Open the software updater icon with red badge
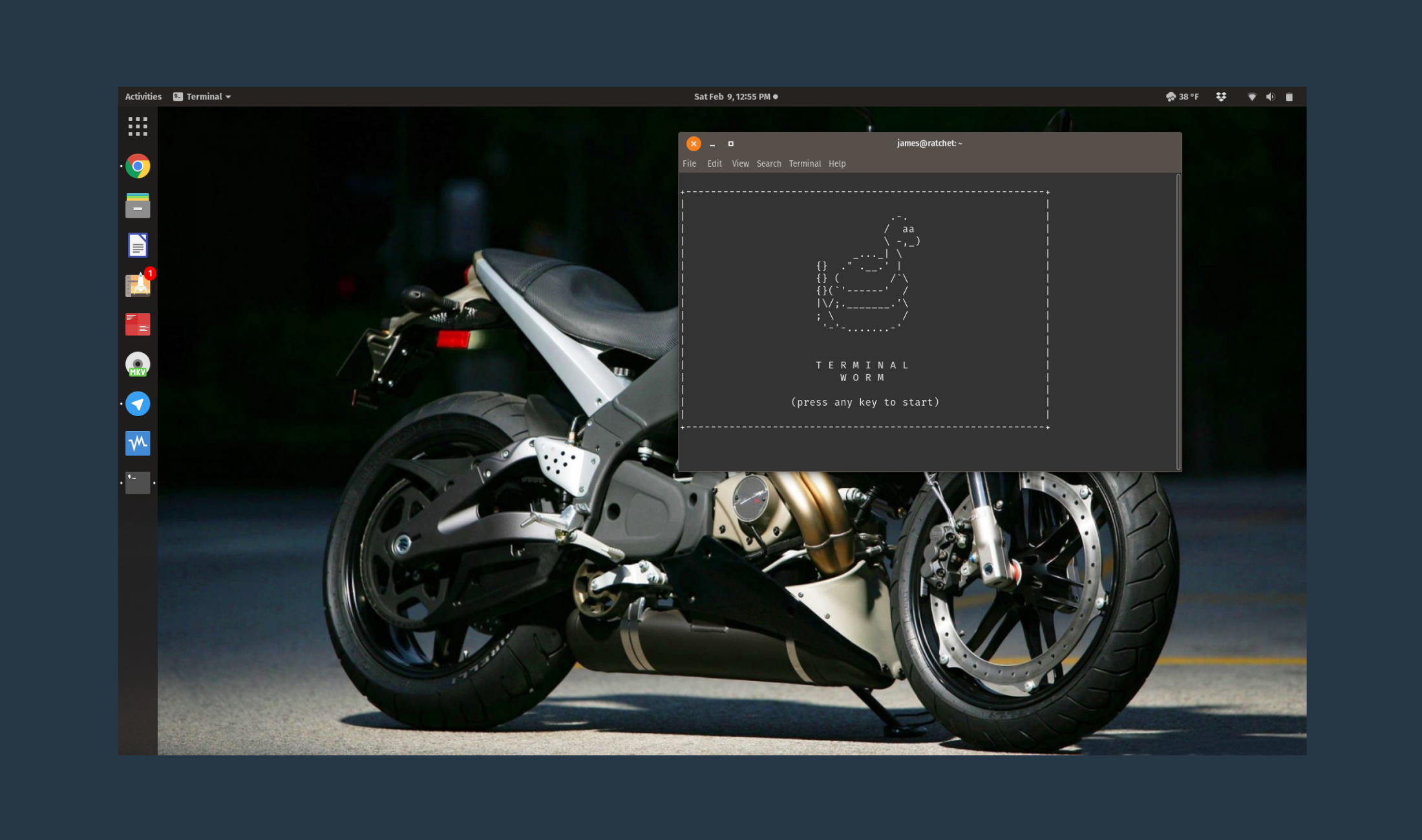 (138, 284)
